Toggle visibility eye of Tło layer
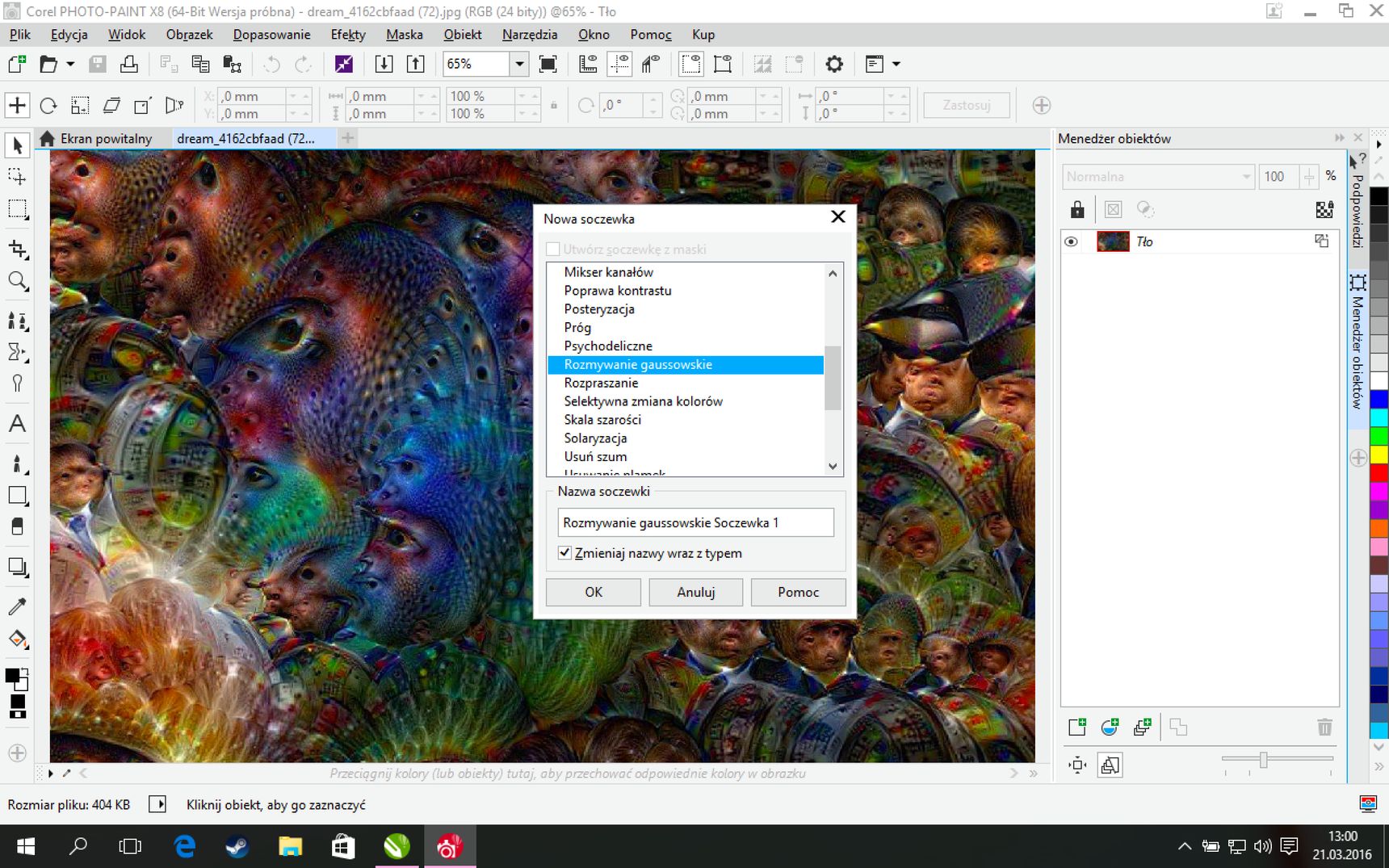The image size is (1389, 868). click(1071, 241)
